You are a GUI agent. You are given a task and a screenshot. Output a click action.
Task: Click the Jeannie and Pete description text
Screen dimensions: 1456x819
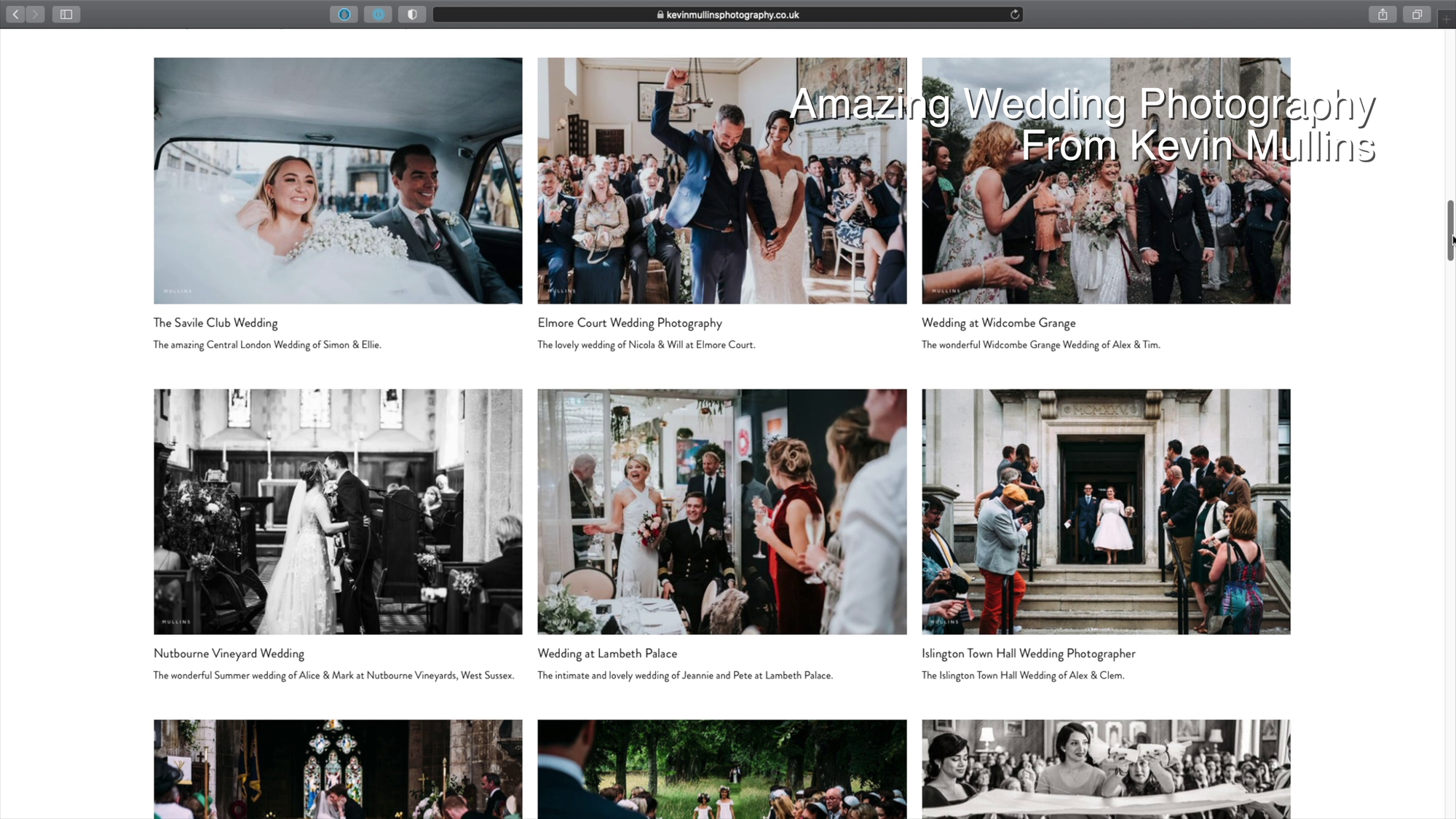coord(685,675)
